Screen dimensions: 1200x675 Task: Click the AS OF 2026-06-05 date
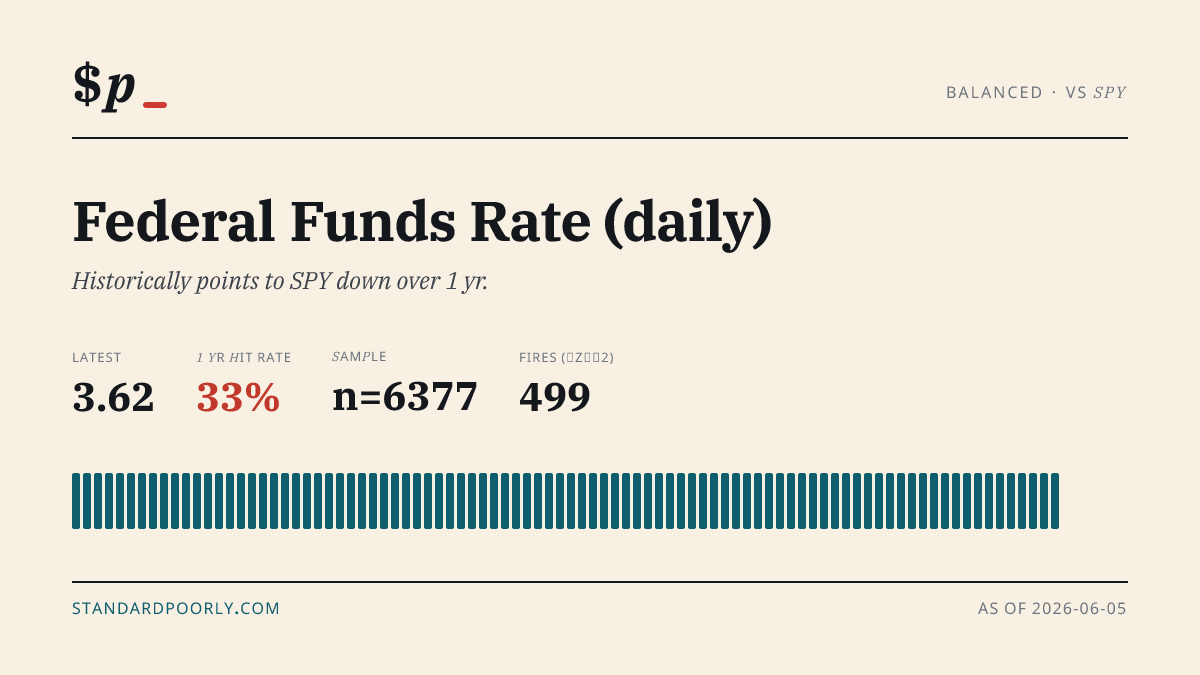[x=1052, y=608]
